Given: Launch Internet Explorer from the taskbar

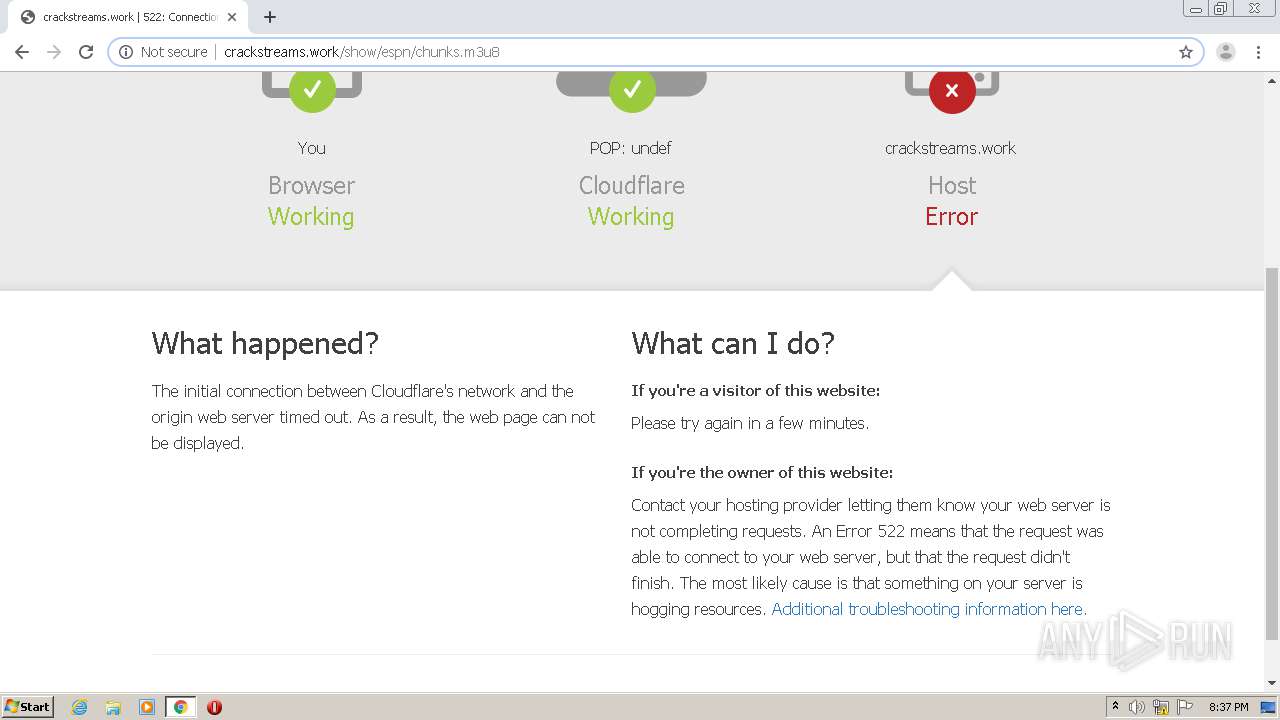Looking at the screenshot, I should pos(80,707).
